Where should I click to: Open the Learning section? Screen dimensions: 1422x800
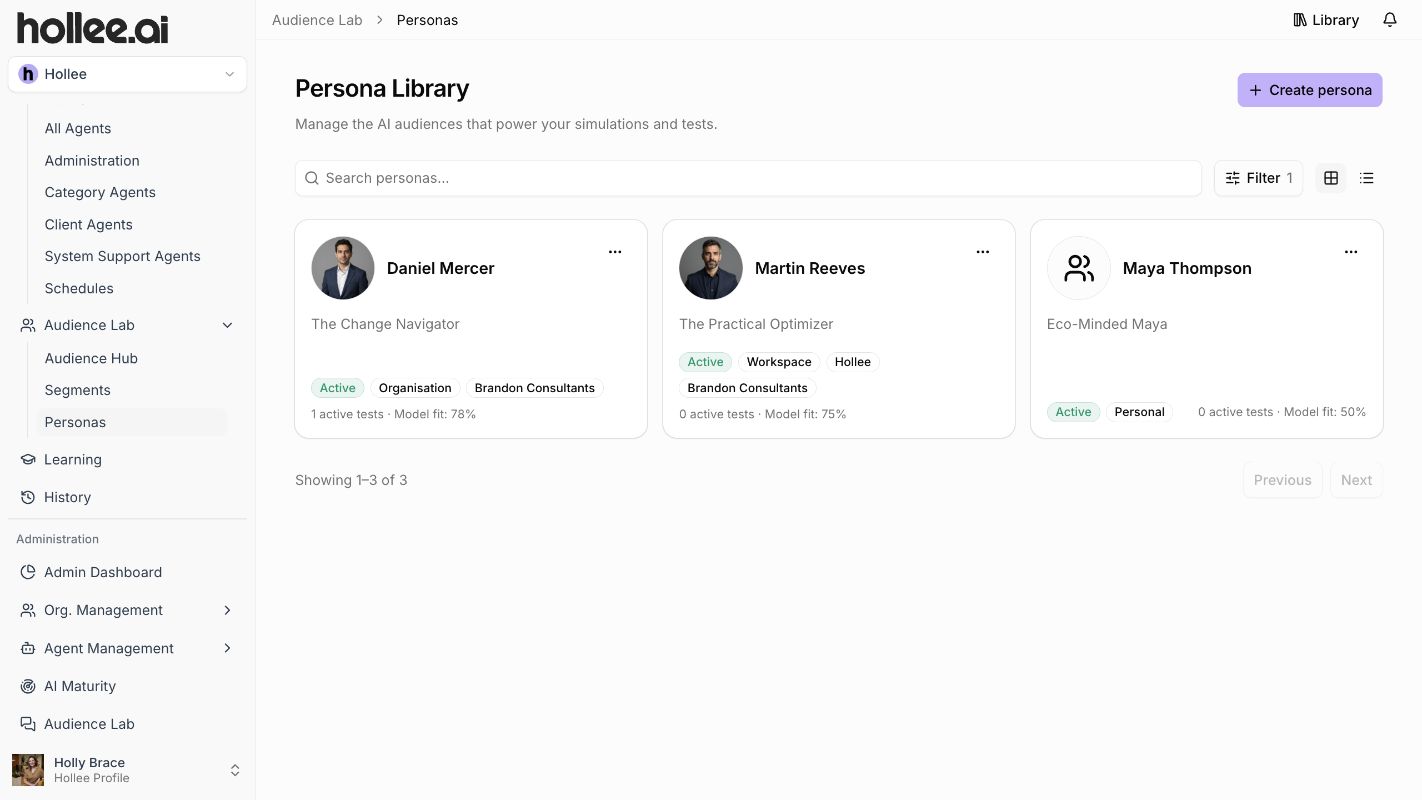(73, 460)
